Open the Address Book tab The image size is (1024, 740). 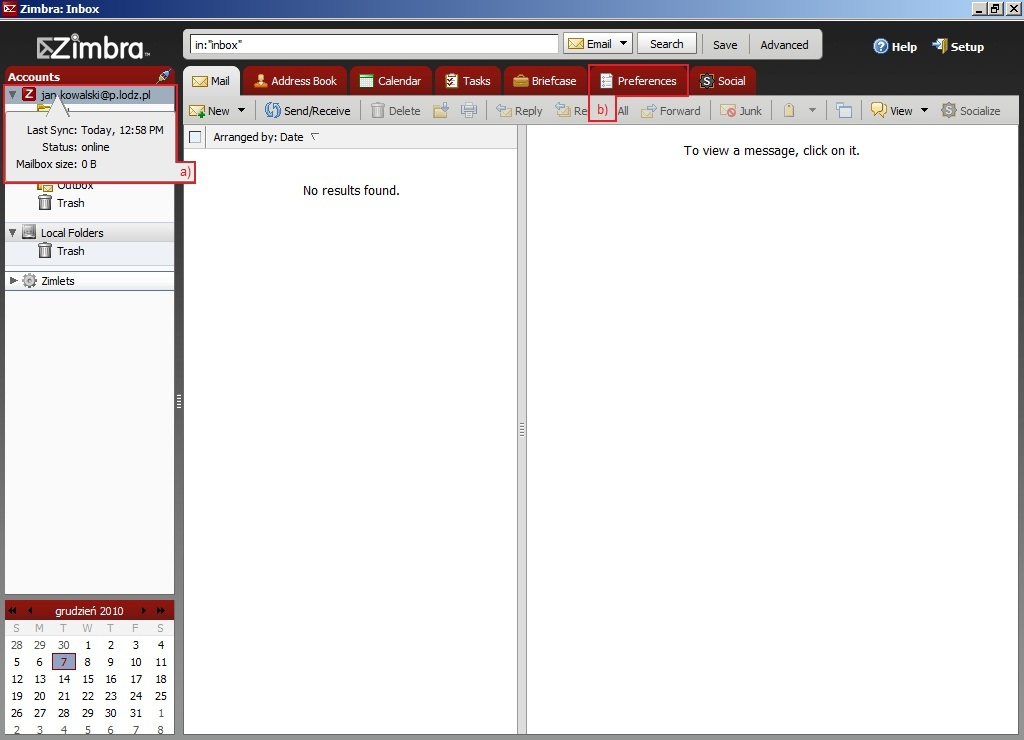click(x=295, y=81)
